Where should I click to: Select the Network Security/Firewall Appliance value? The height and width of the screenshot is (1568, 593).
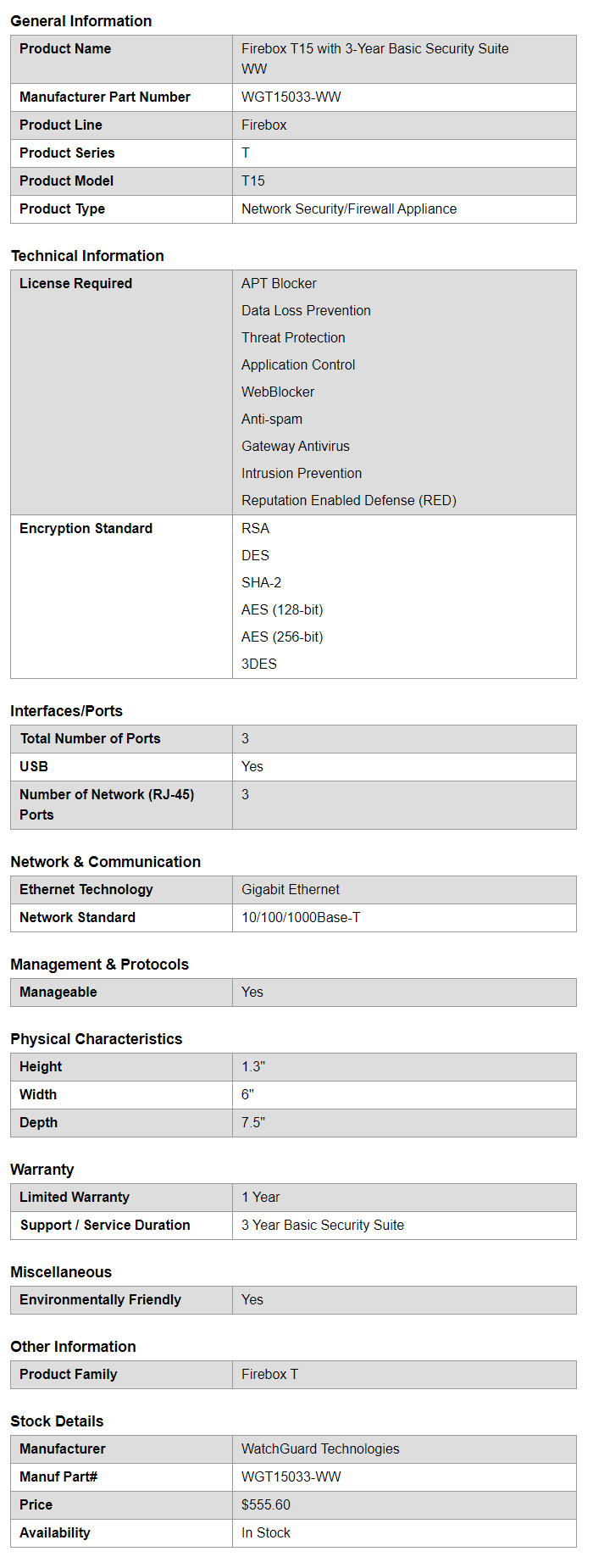349,209
